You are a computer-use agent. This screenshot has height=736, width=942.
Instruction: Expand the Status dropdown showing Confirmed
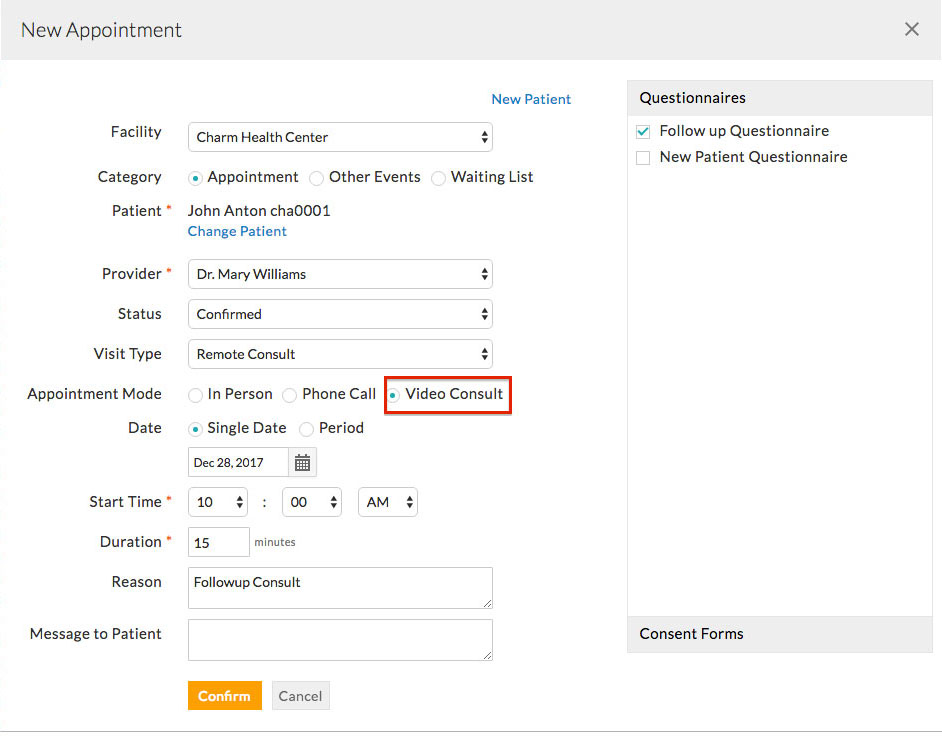point(340,314)
